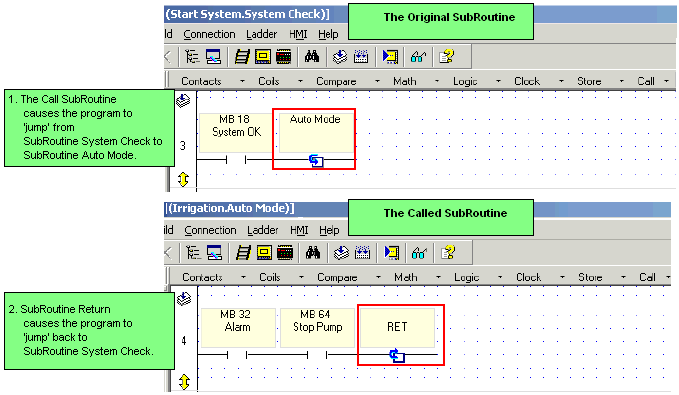This screenshot has width=679, height=395.
Task: Click binoculars Find icon in top toolbar
Action: pyautogui.click(x=312, y=56)
